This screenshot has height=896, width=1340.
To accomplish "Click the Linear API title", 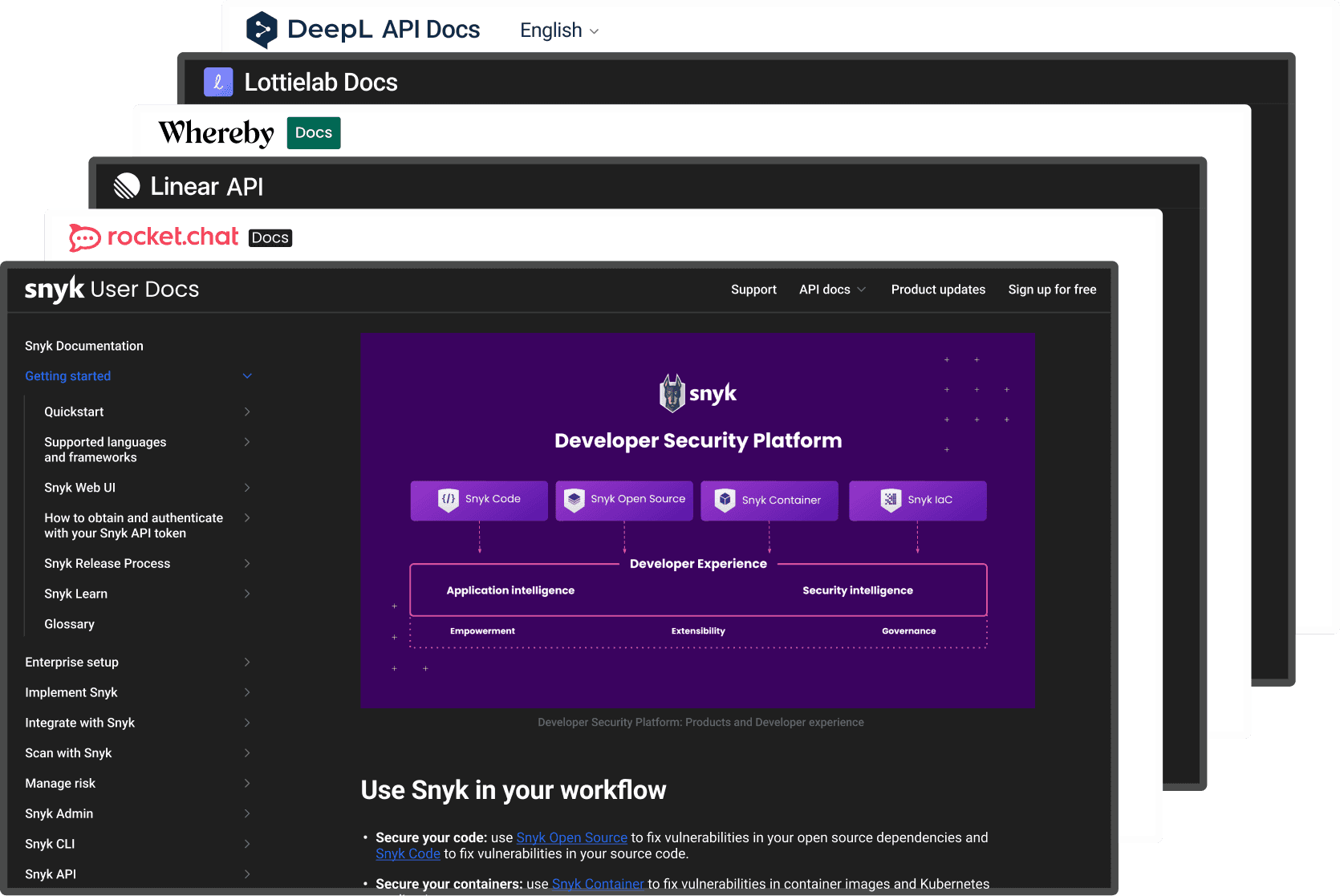I will pyautogui.click(x=207, y=186).
